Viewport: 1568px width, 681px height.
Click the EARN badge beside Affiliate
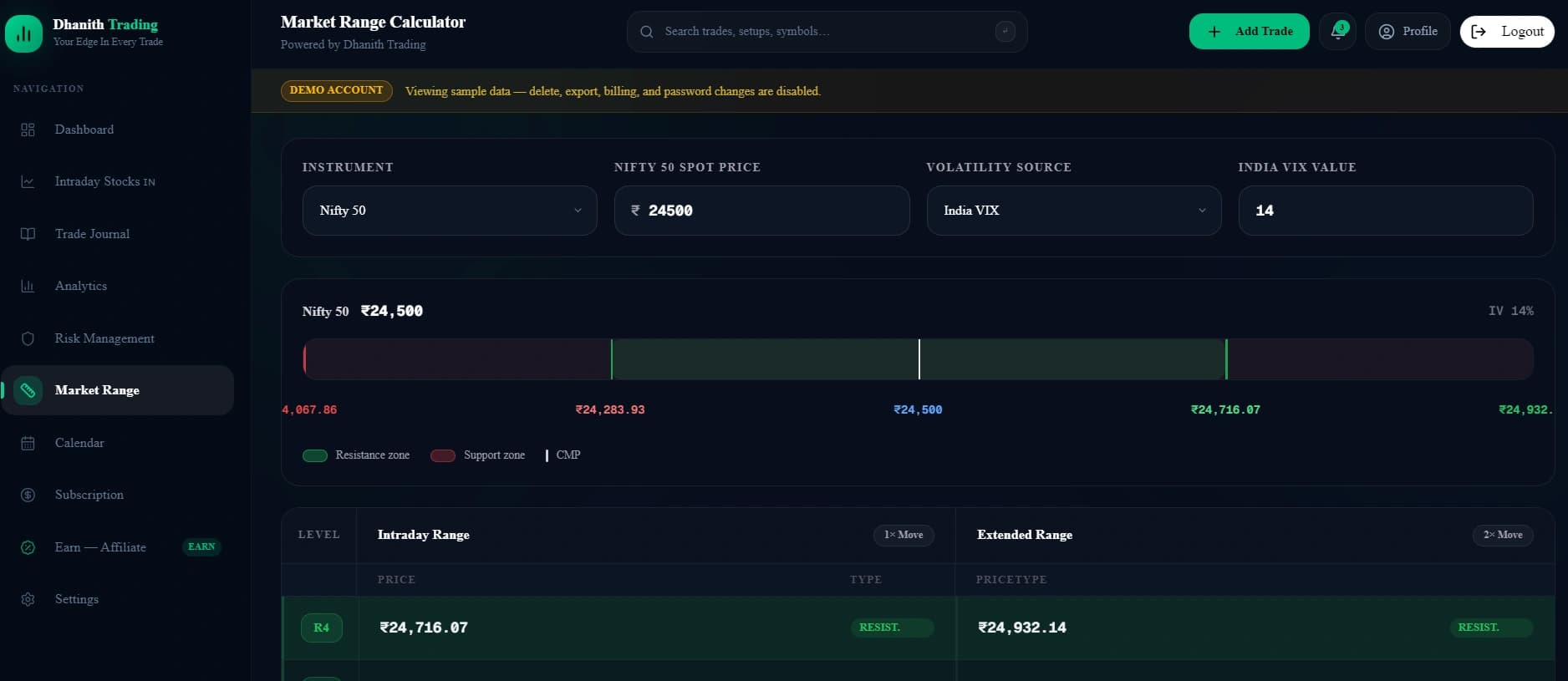[x=201, y=547]
